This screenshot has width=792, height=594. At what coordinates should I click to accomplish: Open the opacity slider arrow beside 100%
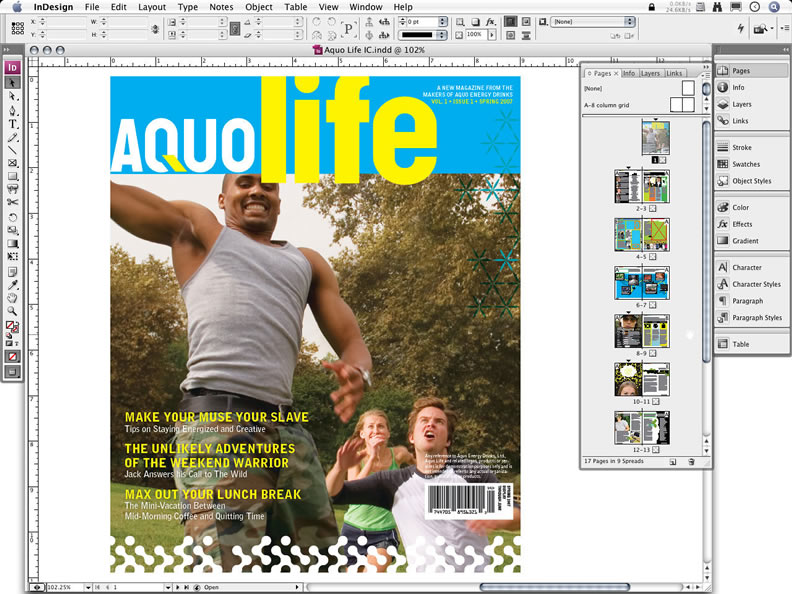point(492,35)
